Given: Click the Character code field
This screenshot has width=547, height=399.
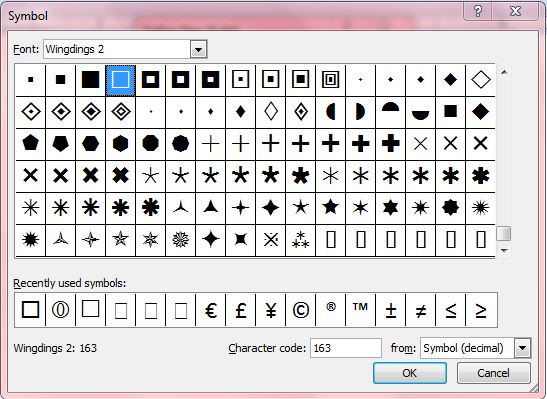Looking at the screenshot, I should coord(346,348).
